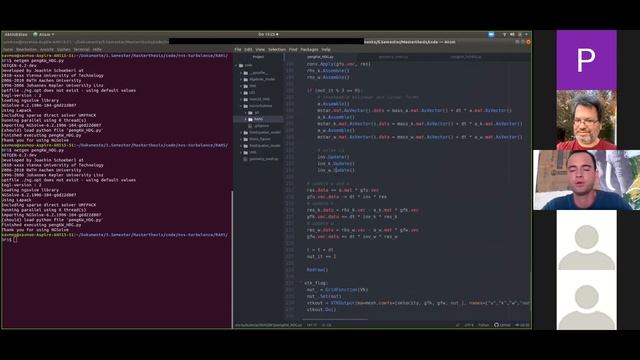Change the UTF-8 encoding in status bar
The width and height of the screenshot is (640, 360).
pos(469,325)
